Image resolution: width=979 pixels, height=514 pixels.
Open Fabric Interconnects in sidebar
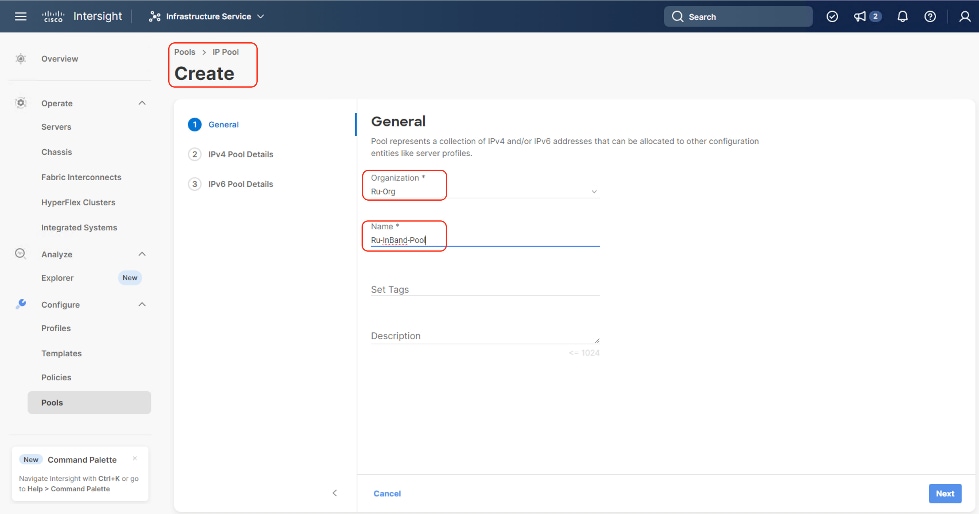81,177
